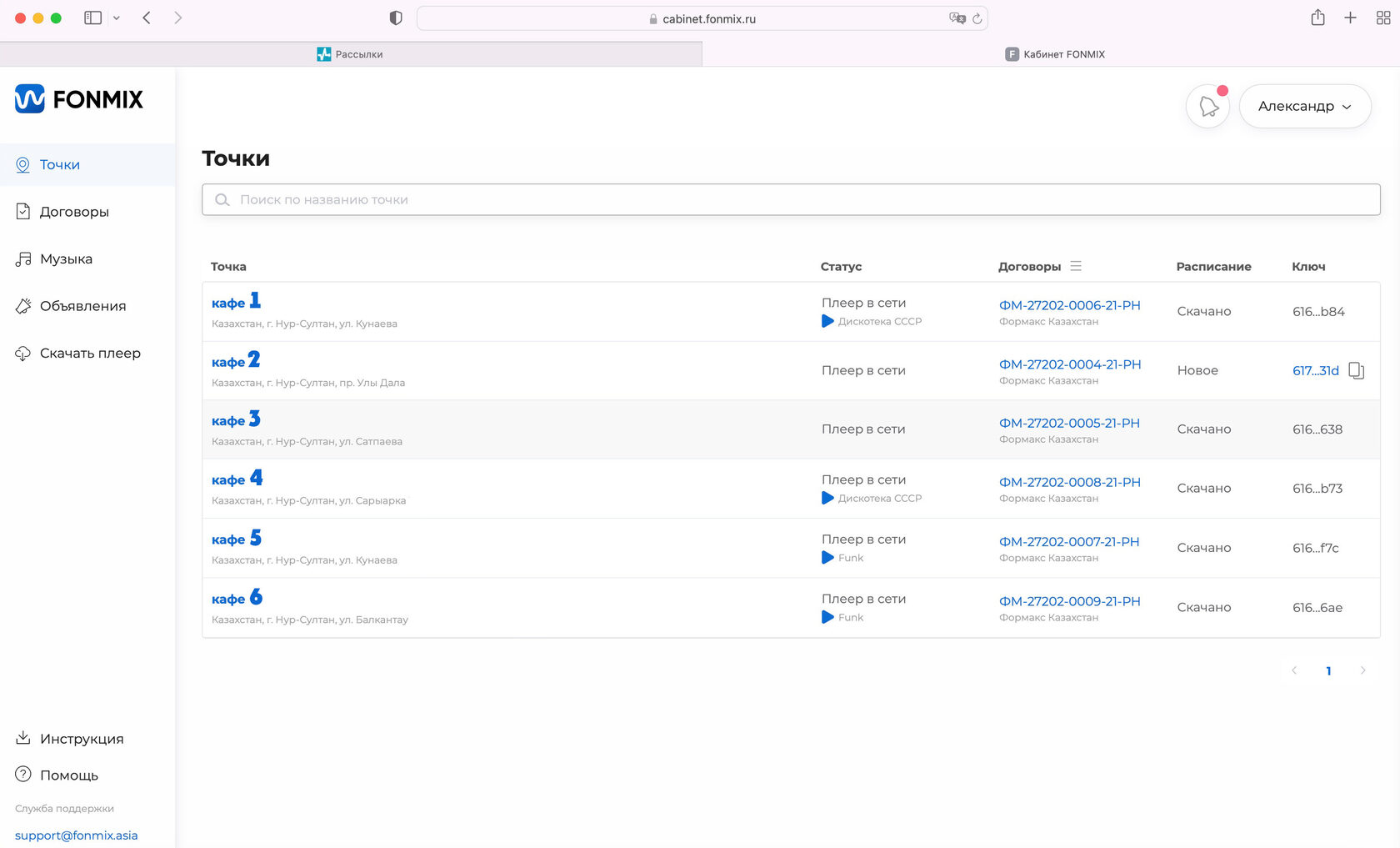The image size is (1400, 848).
Task: Click the Инструкция download icon
Action: tap(23, 738)
